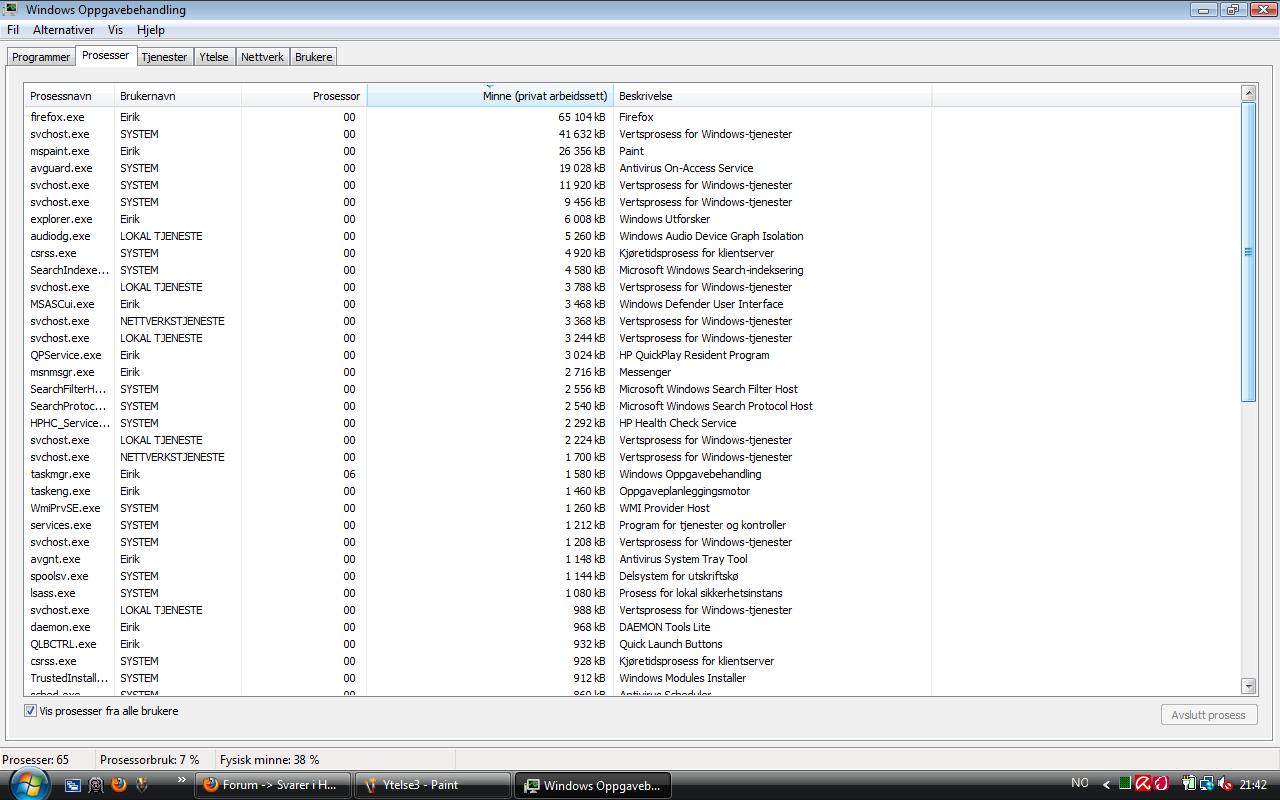
Task: Click the red DAEMON Tools tray icon
Action: [x=1160, y=784]
